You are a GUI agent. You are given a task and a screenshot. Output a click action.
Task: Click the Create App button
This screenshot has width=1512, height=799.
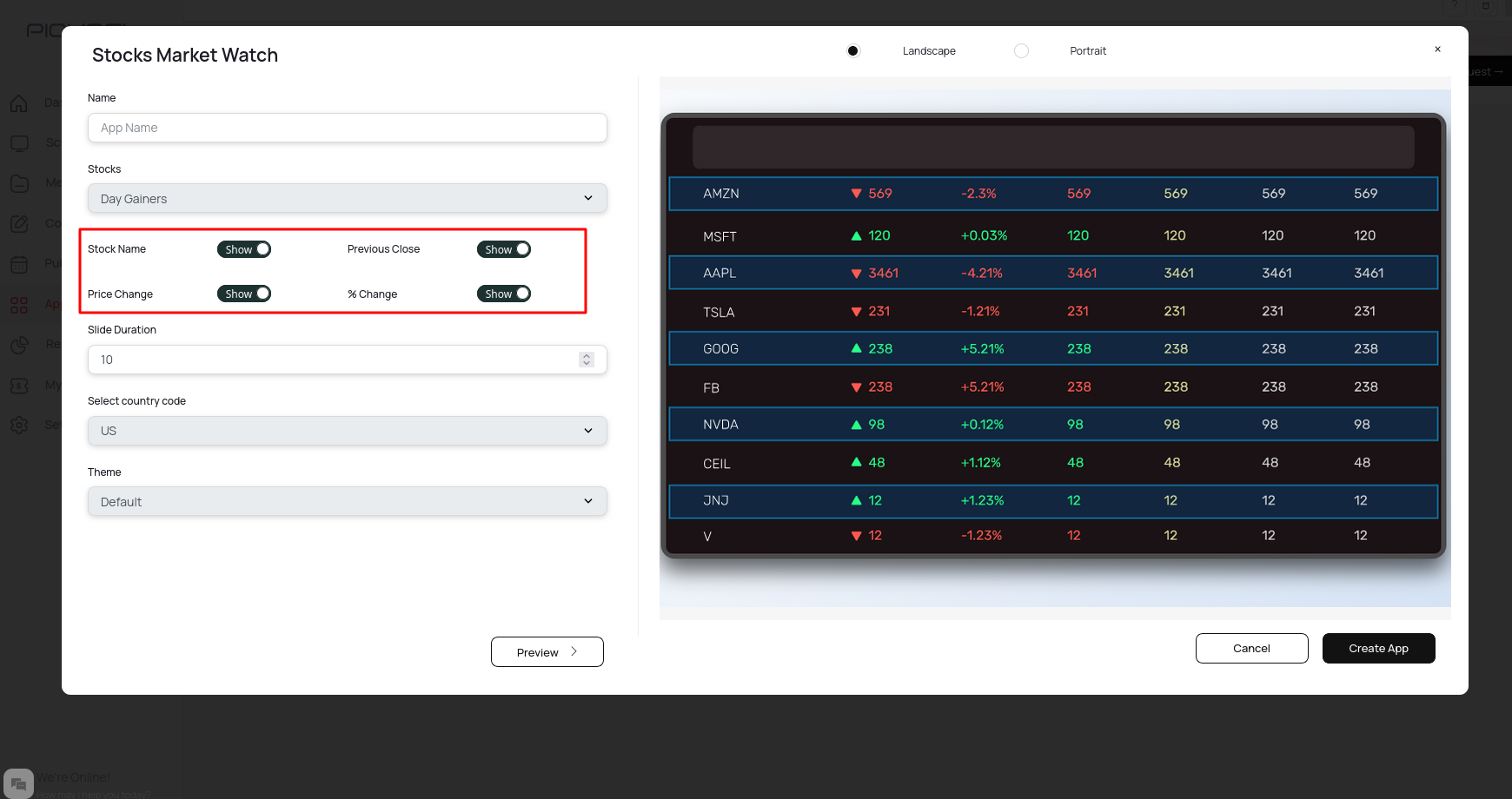coord(1378,648)
